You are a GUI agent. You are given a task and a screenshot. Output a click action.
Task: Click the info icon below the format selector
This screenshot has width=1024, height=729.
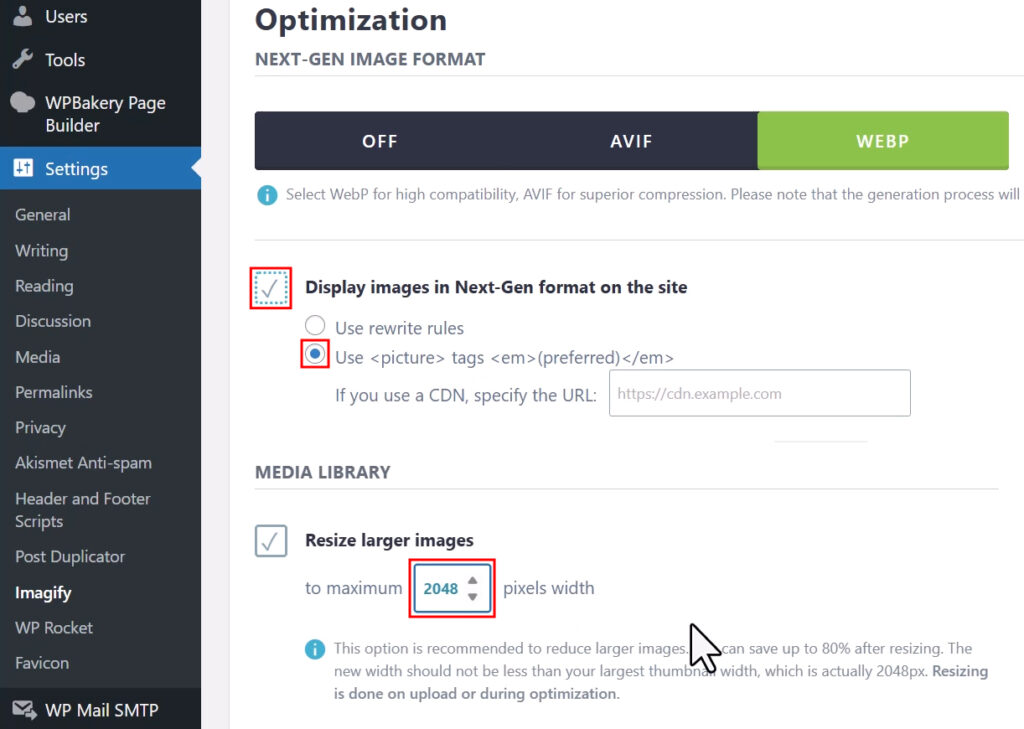(x=266, y=195)
